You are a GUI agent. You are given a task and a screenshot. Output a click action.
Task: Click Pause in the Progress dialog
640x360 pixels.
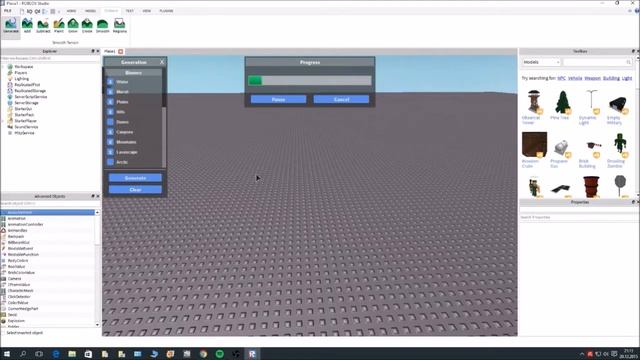pos(278,99)
